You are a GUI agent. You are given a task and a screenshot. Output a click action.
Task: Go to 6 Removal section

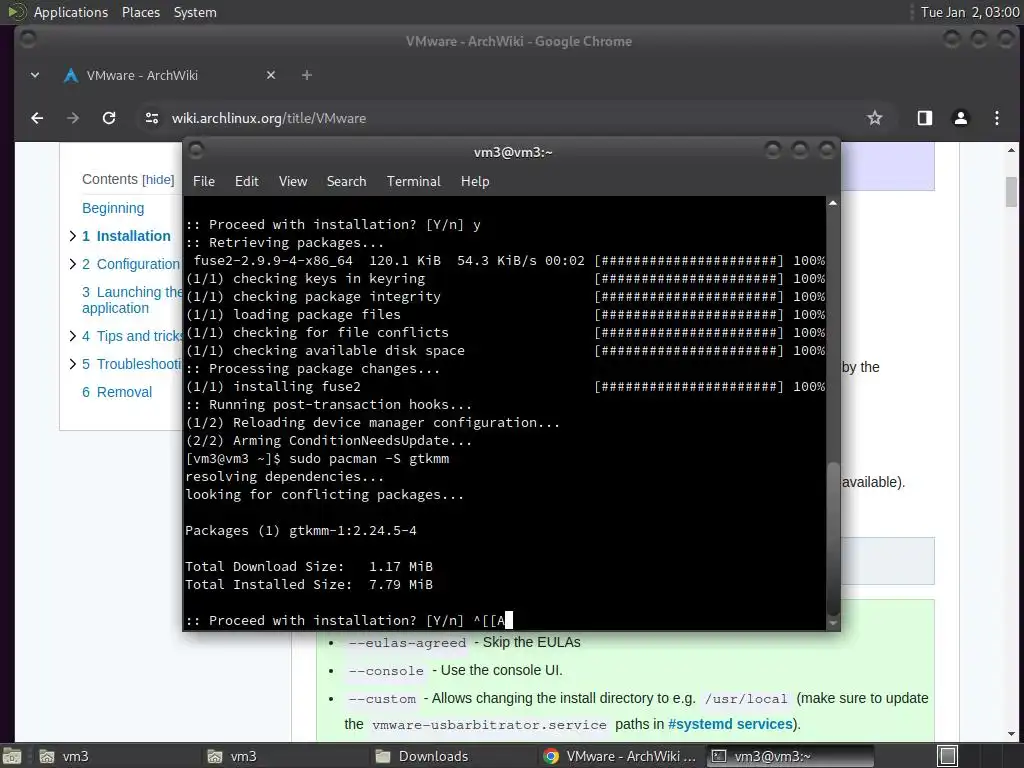click(x=117, y=392)
